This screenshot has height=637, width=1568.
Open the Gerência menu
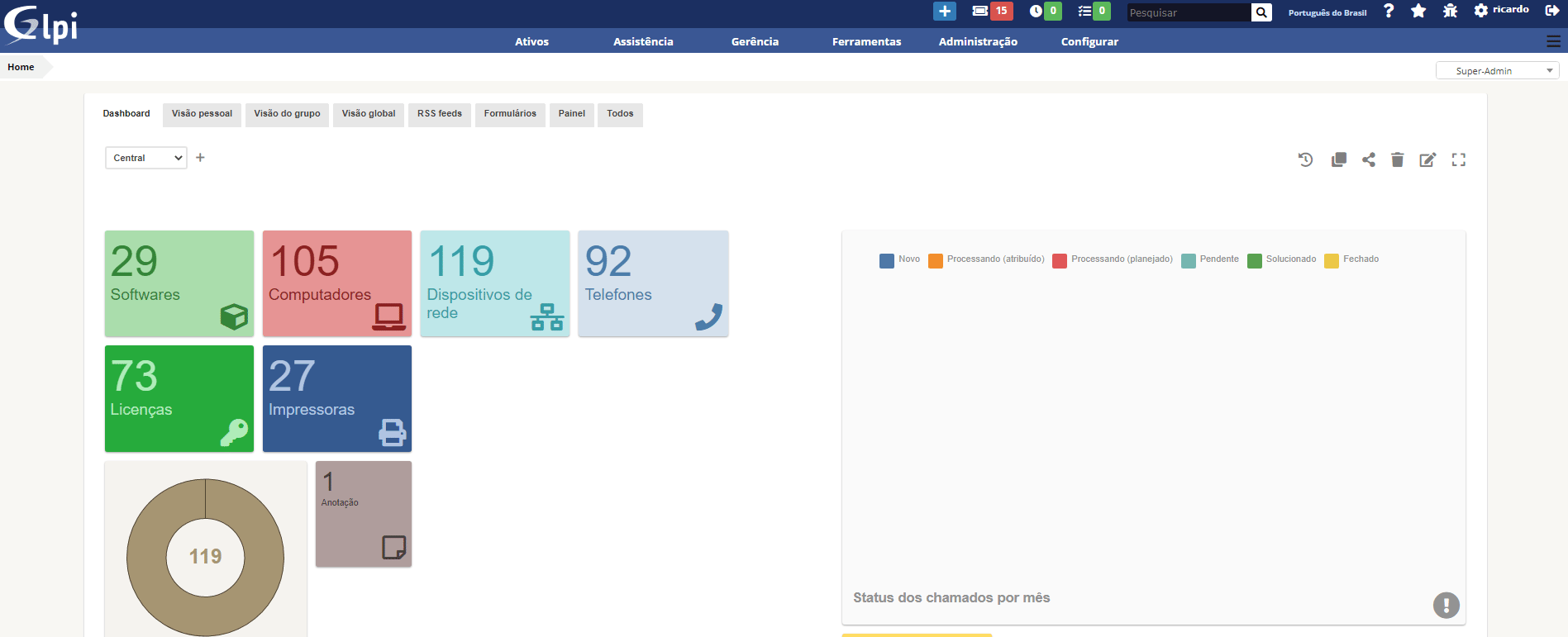755,41
